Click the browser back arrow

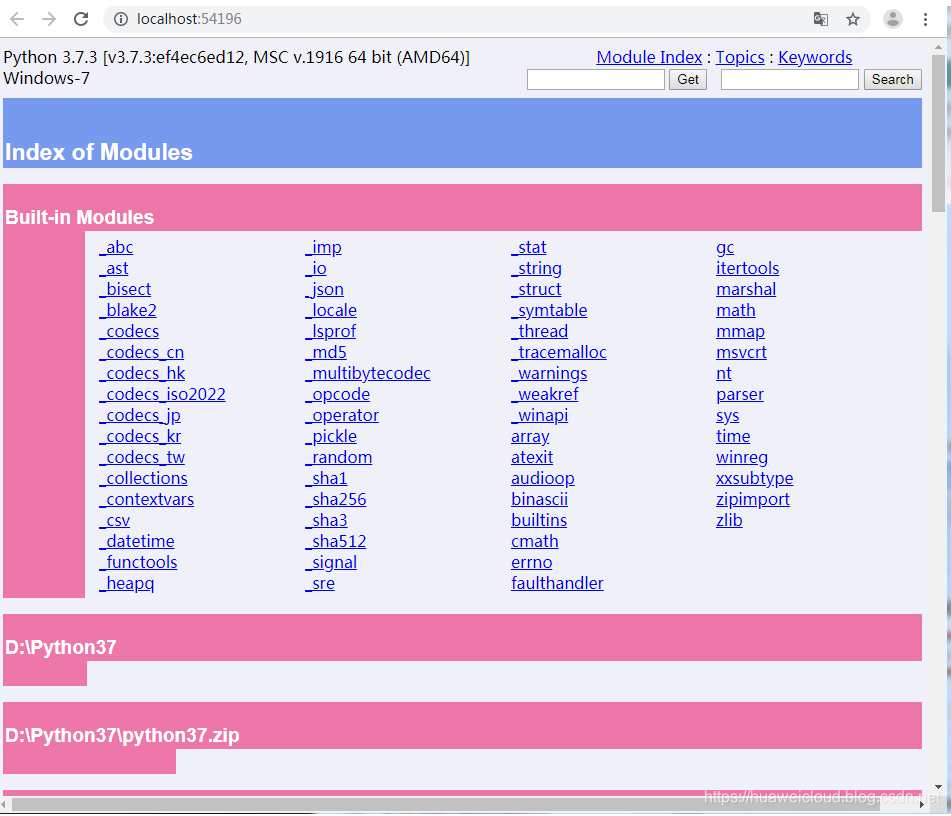click(x=17, y=19)
